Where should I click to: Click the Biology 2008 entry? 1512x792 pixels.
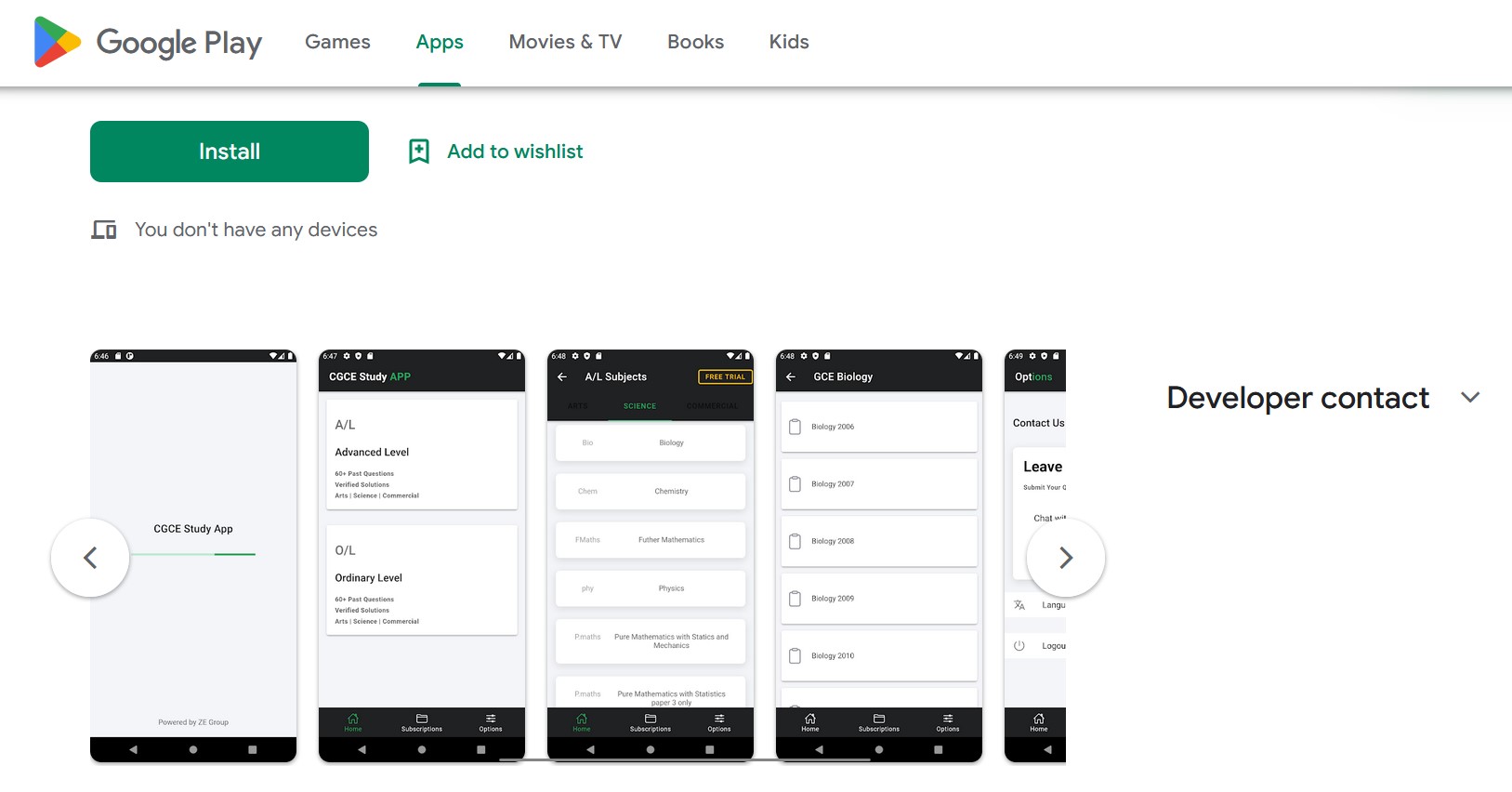pos(879,541)
